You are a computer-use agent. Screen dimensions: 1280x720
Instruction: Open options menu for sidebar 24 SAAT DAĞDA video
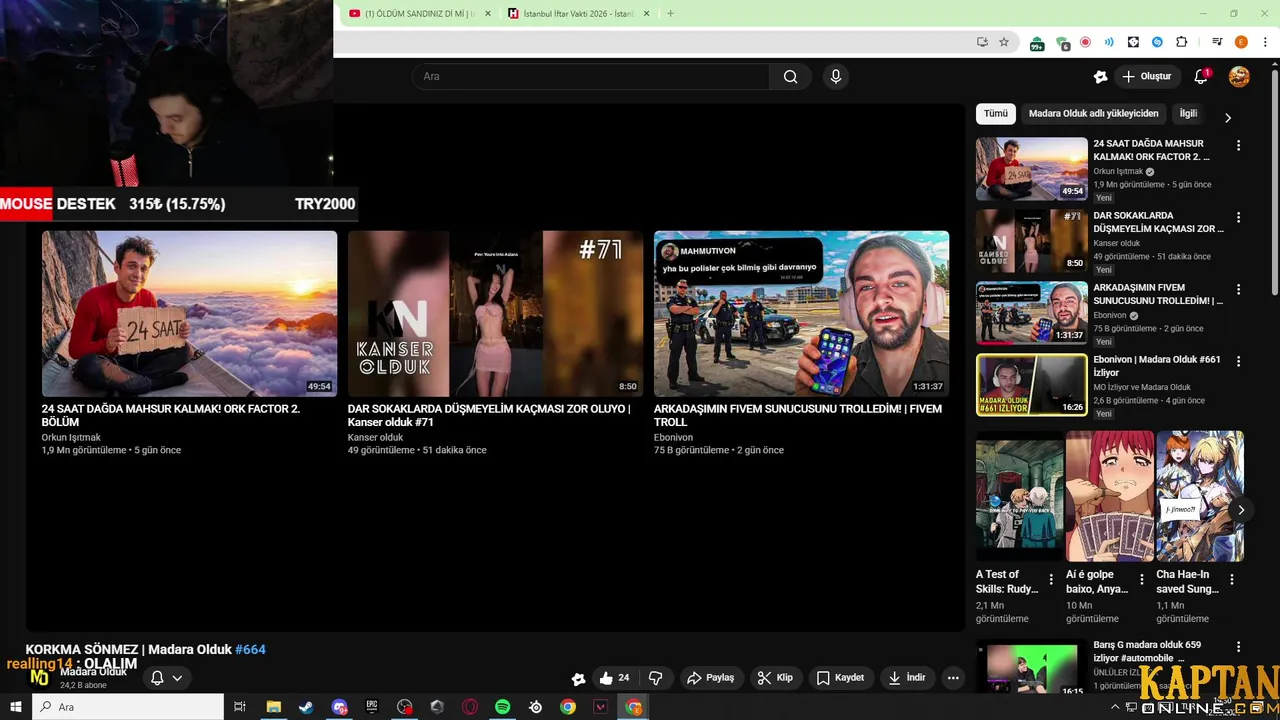point(1238,146)
